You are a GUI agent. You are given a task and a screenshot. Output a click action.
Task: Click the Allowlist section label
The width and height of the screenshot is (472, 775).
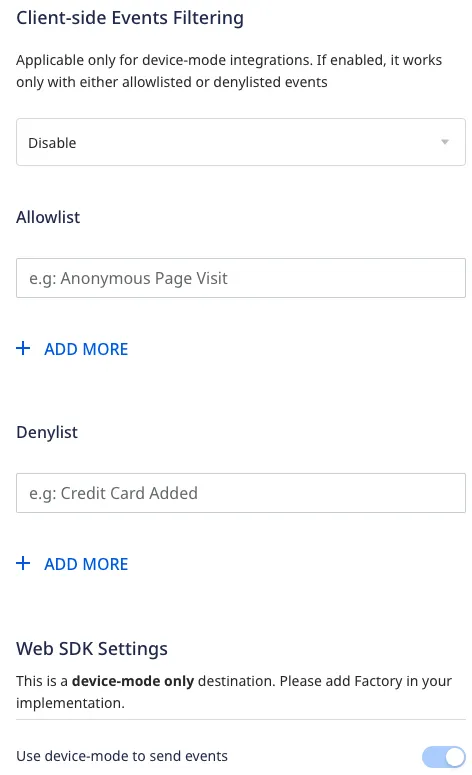coord(48,217)
